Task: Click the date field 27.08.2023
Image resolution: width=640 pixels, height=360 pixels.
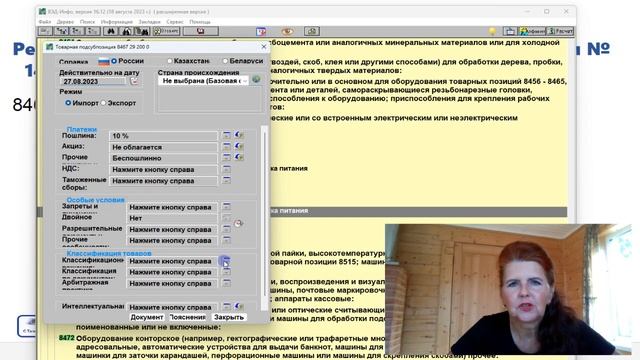Action: (x=93, y=81)
